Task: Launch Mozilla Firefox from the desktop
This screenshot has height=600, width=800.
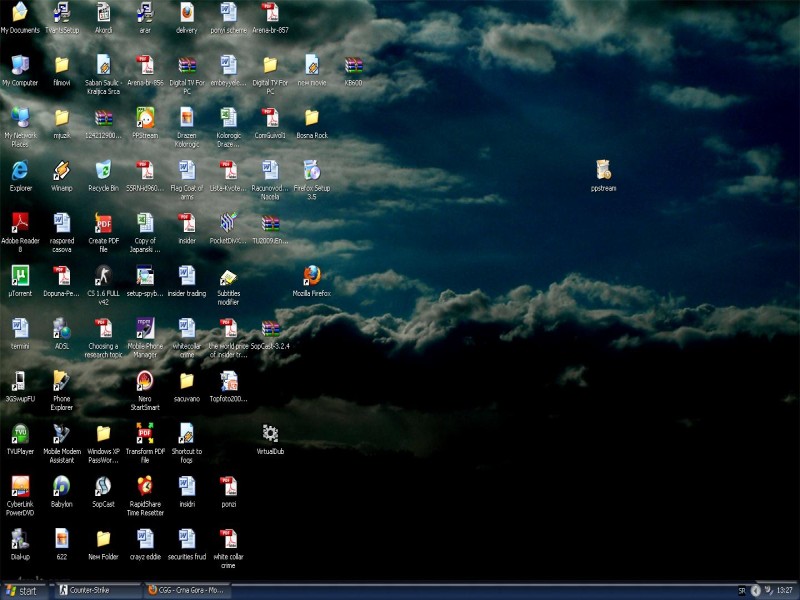Action: [311, 275]
